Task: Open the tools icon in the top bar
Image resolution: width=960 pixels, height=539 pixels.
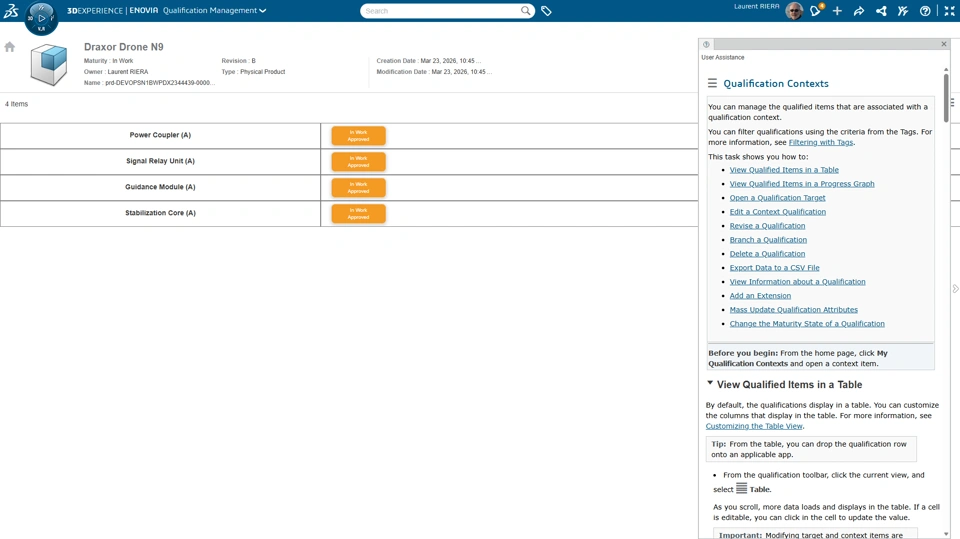Action: tap(902, 11)
